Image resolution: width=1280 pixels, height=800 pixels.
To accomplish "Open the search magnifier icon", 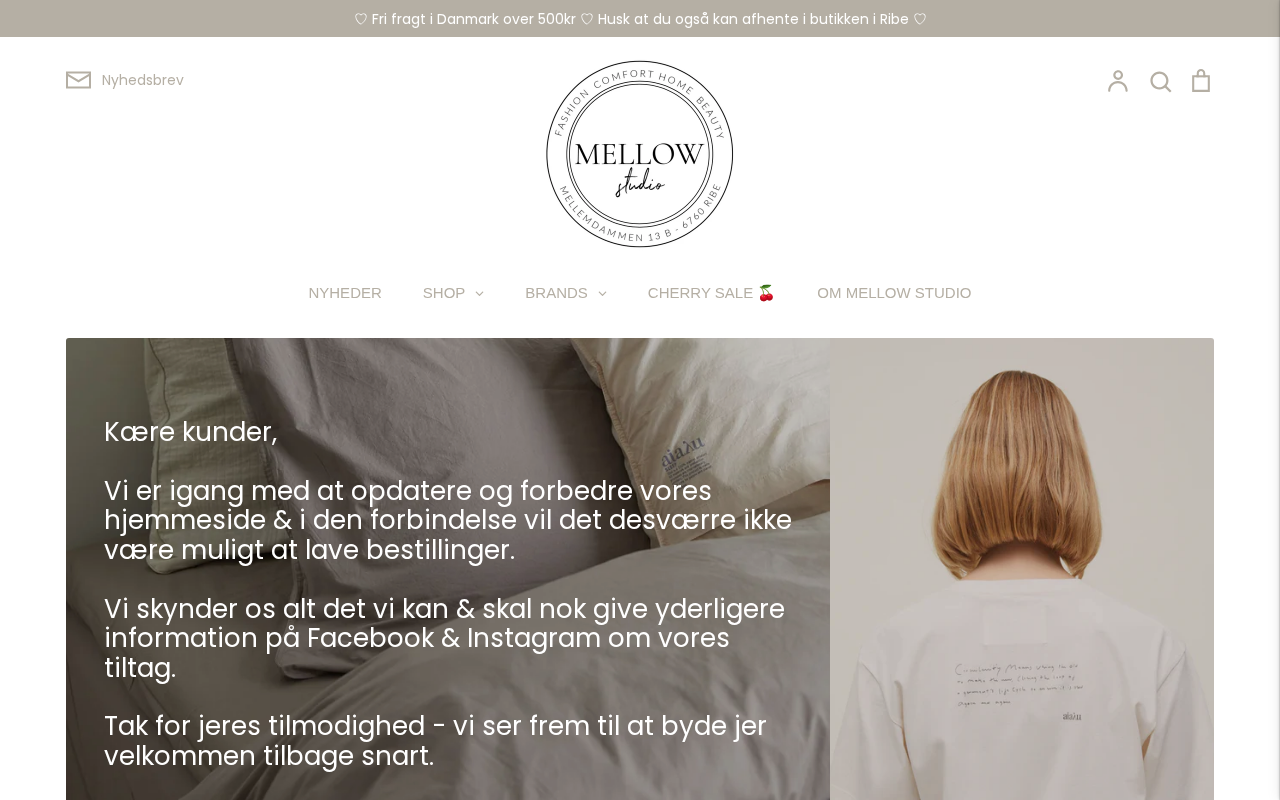I will pos(1160,81).
